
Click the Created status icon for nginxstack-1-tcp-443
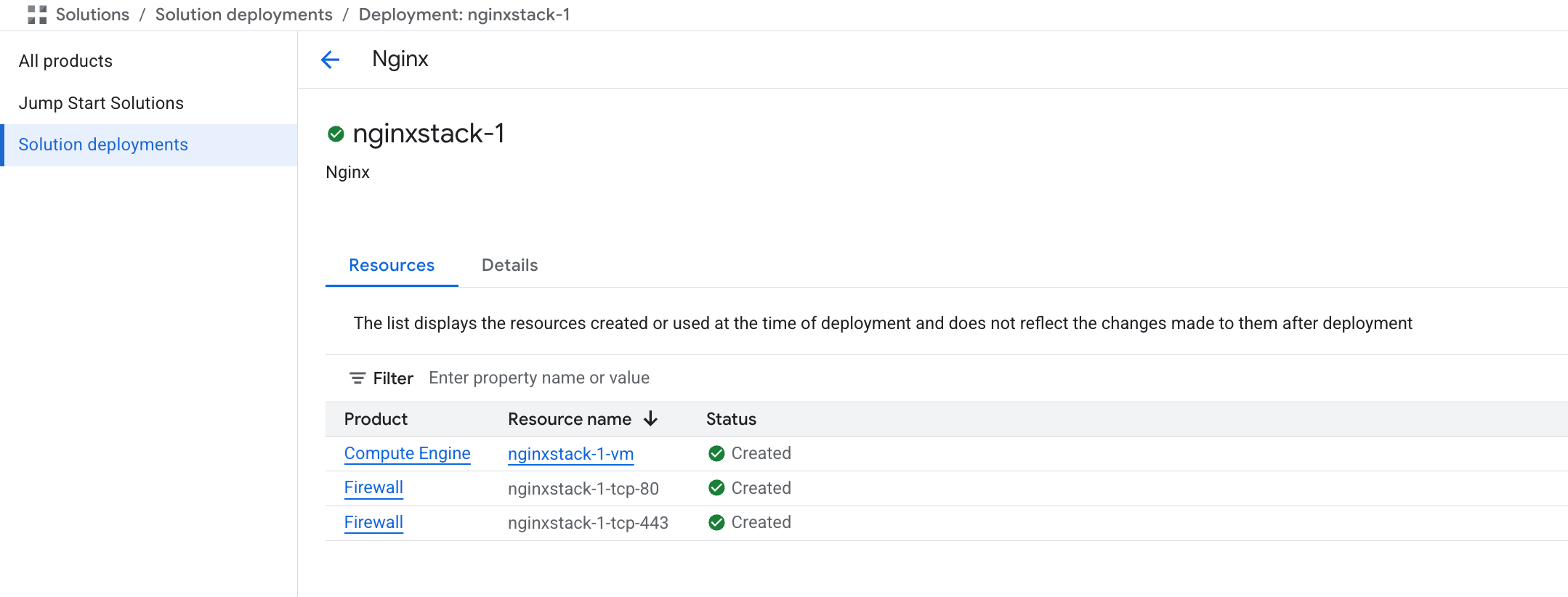click(x=716, y=523)
